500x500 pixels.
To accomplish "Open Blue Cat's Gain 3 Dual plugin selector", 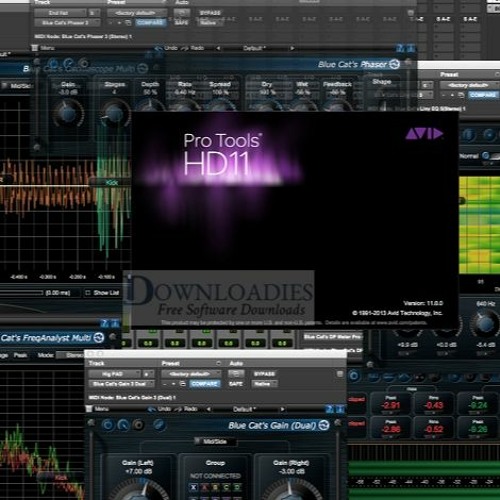I will [121, 384].
